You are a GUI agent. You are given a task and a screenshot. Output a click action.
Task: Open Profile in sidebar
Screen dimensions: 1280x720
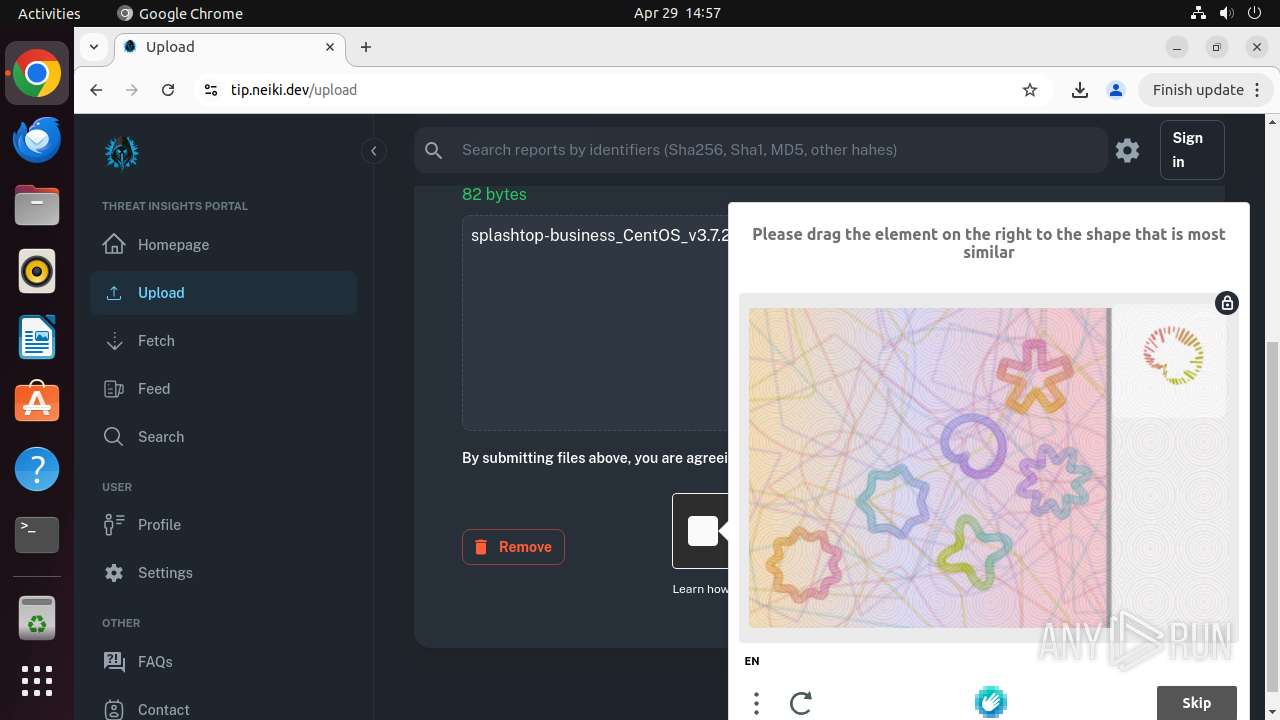[223, 525]
